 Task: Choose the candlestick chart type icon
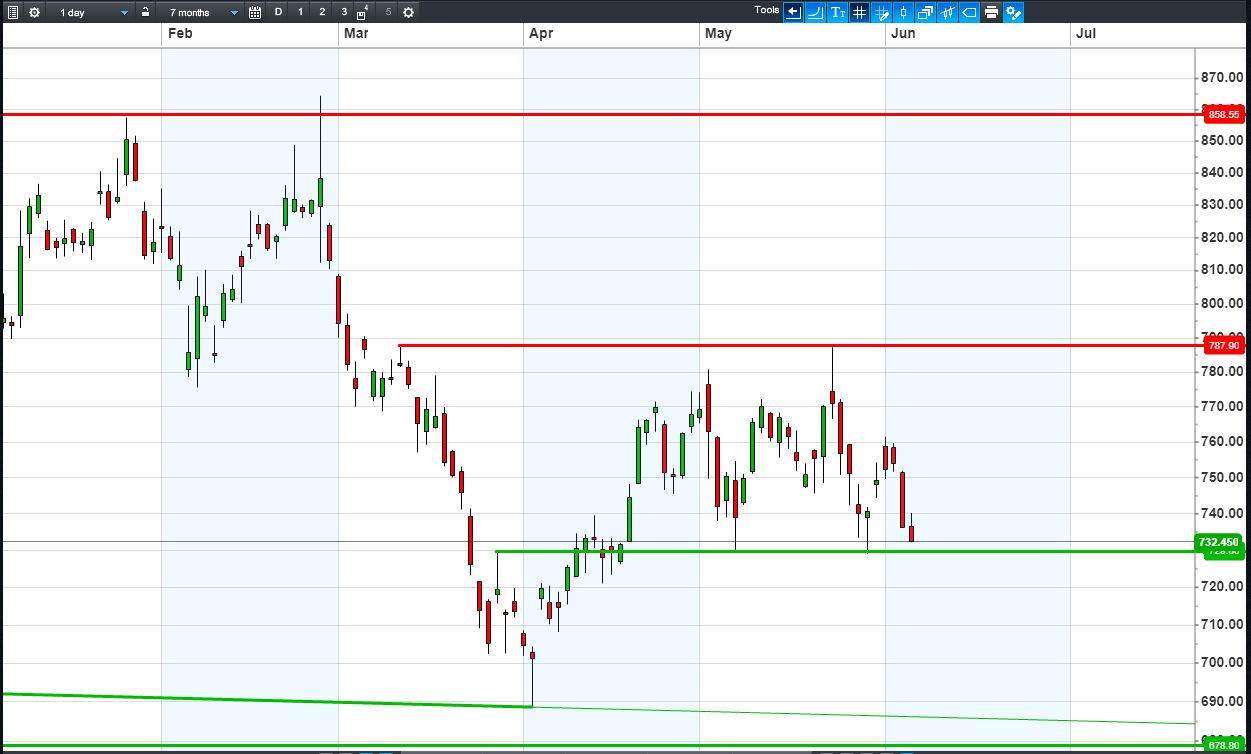[x=903, y=12]
